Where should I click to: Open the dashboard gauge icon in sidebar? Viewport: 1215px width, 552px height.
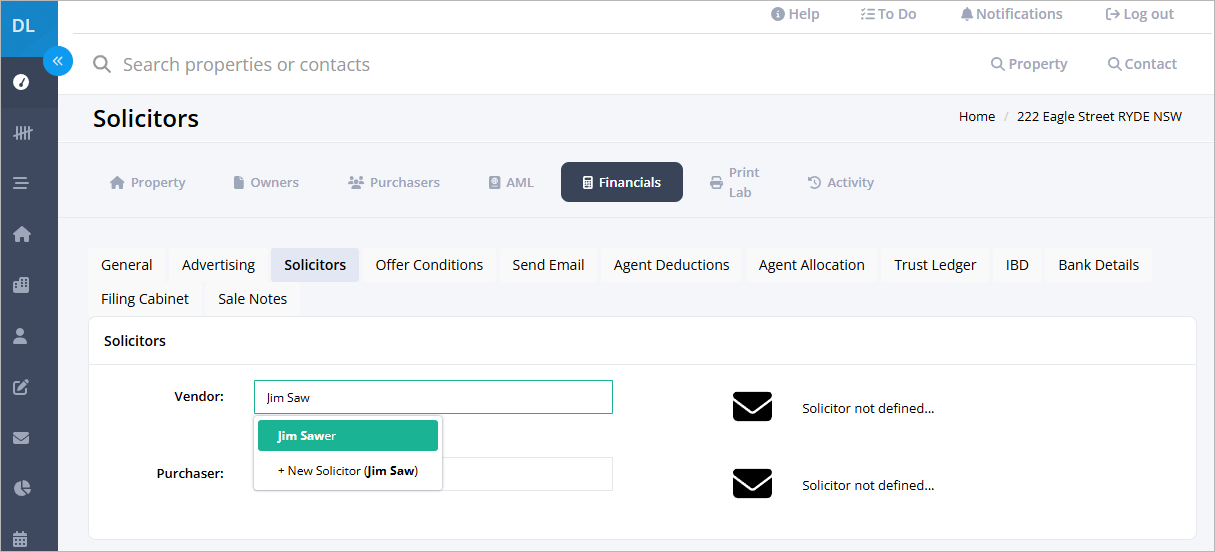21,82
